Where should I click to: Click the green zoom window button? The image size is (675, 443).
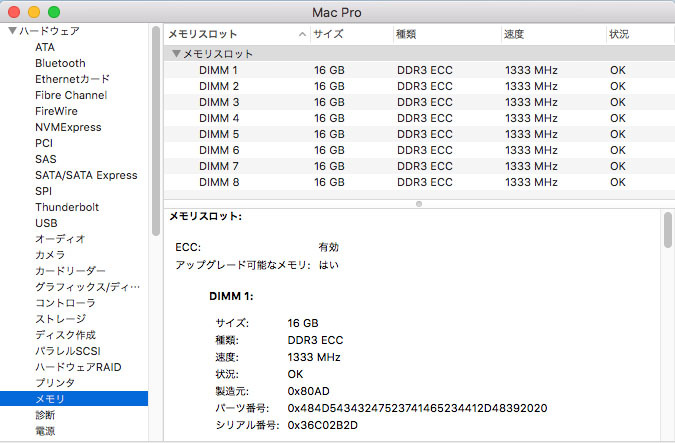point(54,11)
